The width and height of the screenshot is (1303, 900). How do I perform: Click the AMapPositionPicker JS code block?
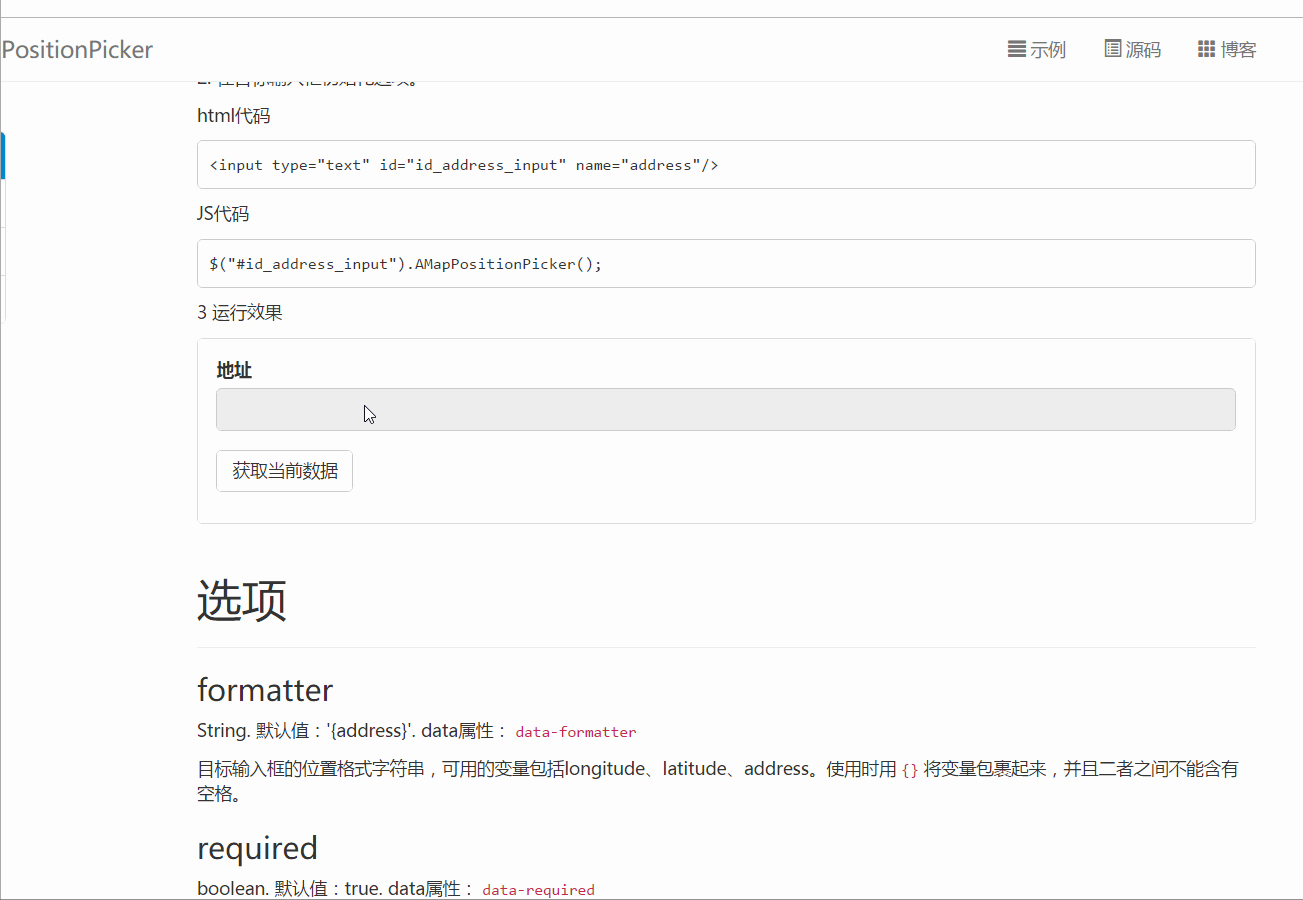tap(725, 264)
